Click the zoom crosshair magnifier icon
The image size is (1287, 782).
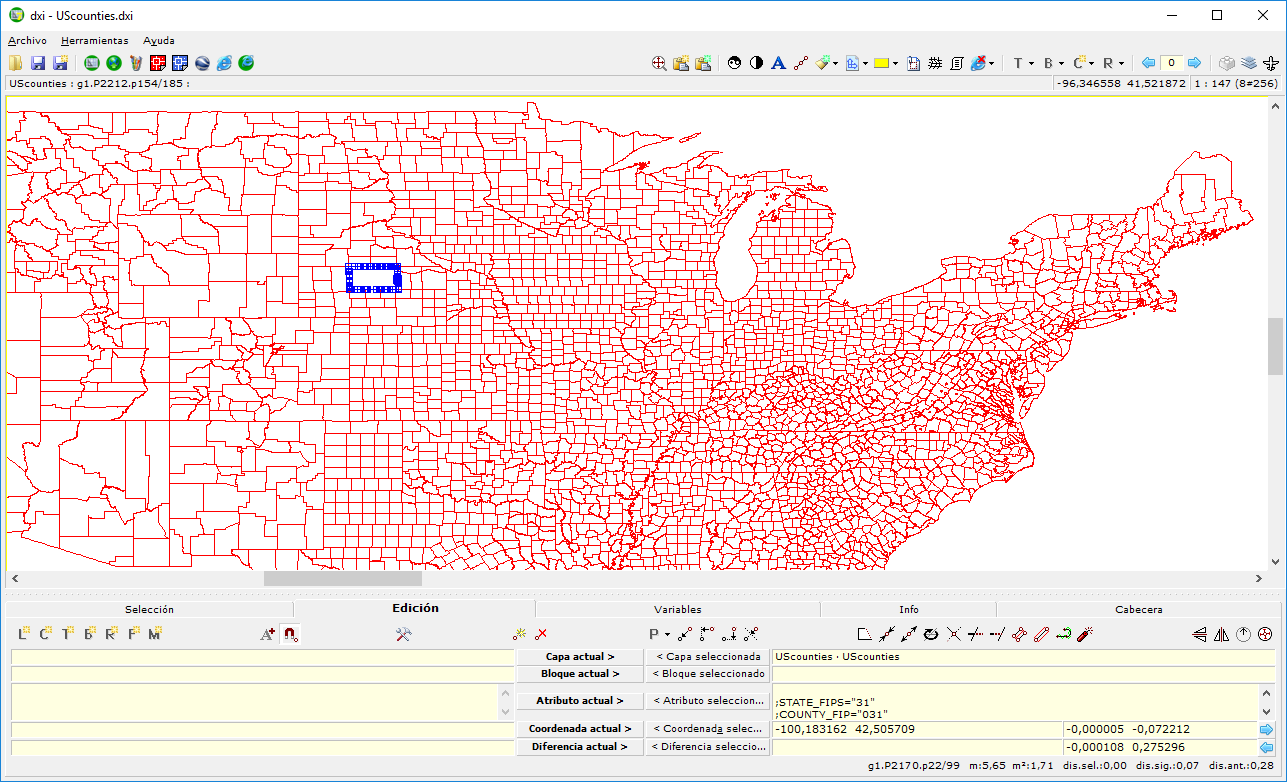659,63
